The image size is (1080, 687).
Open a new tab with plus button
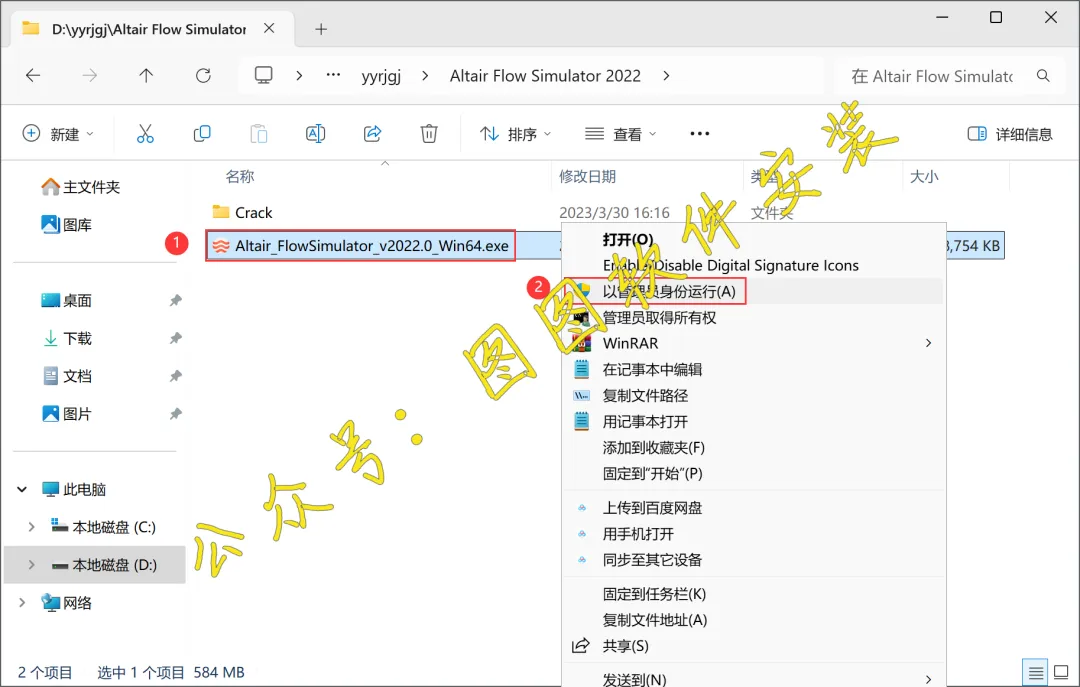321,29
